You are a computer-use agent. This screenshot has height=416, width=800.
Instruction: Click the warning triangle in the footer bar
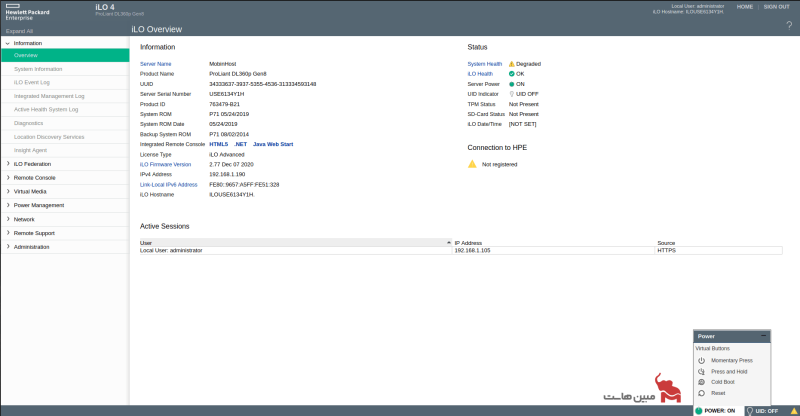coord(794,411)
